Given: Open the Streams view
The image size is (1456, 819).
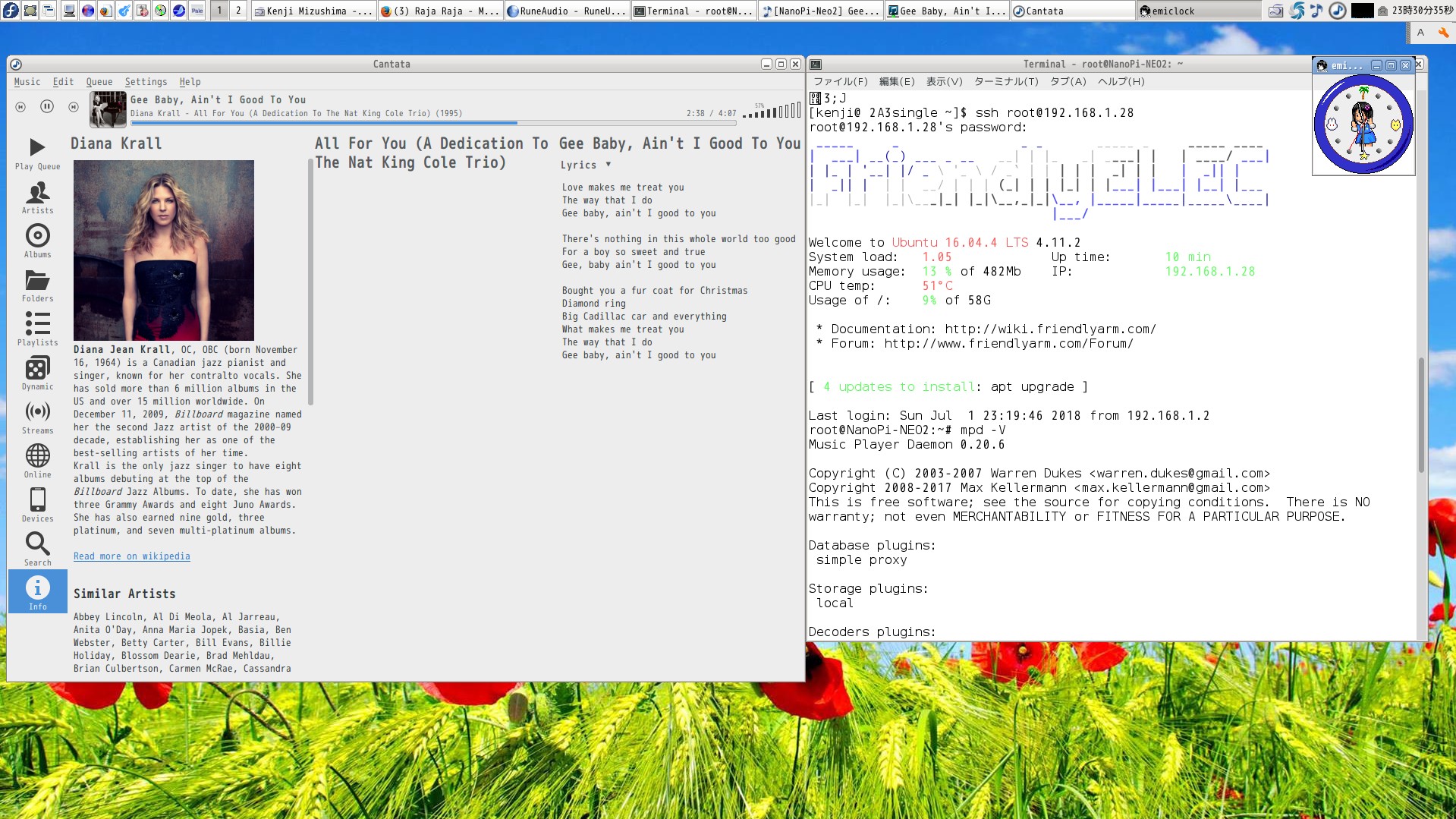Looking at the screenshot, I should [37, 417].
